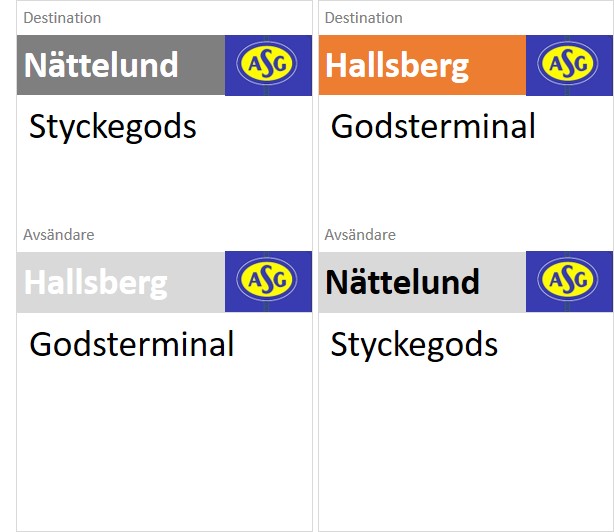
Task: Select the gray Nättelund destination banner
Action: 121,65
